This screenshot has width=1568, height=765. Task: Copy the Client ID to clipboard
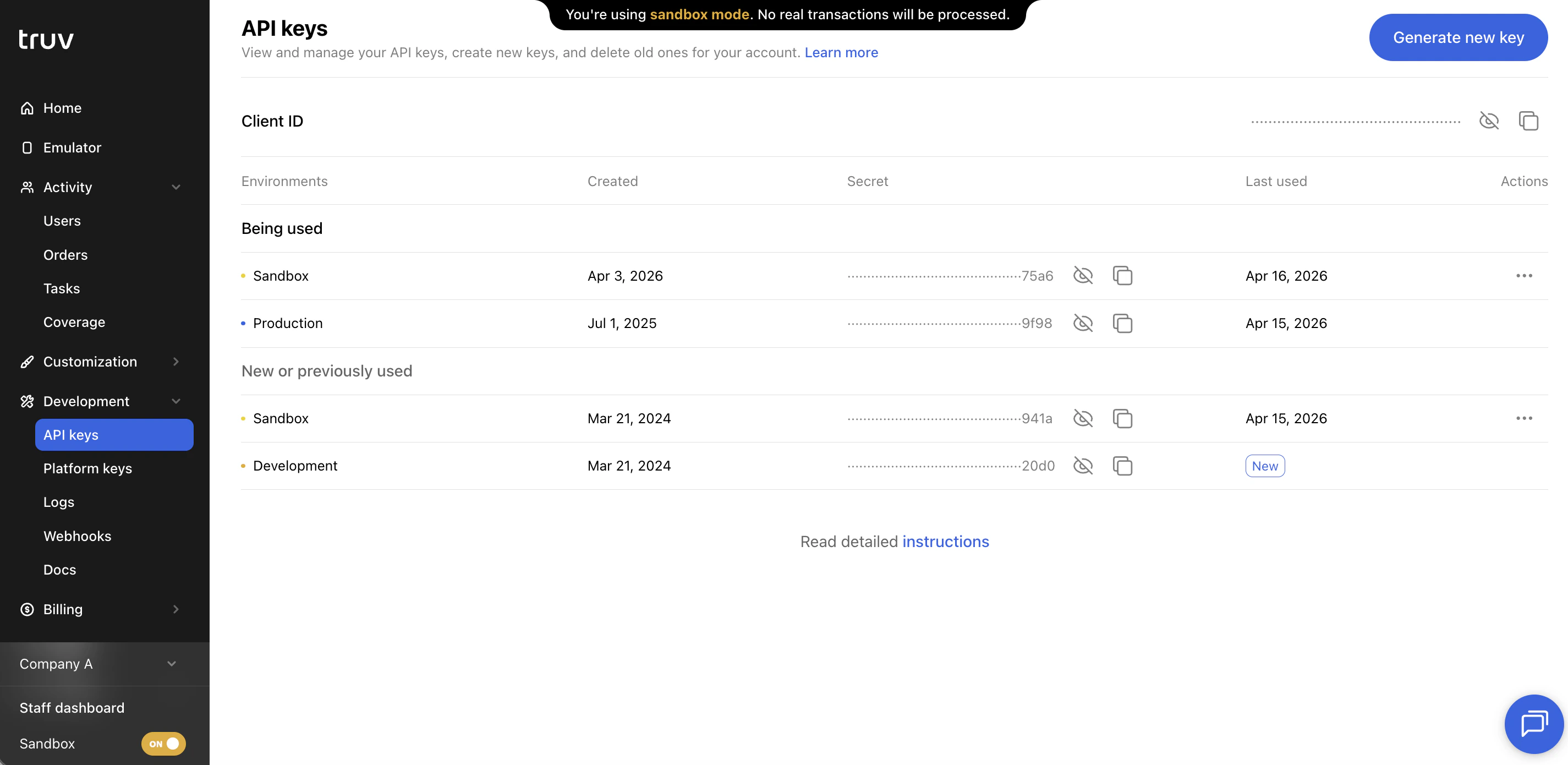(x=1529, y=121)
